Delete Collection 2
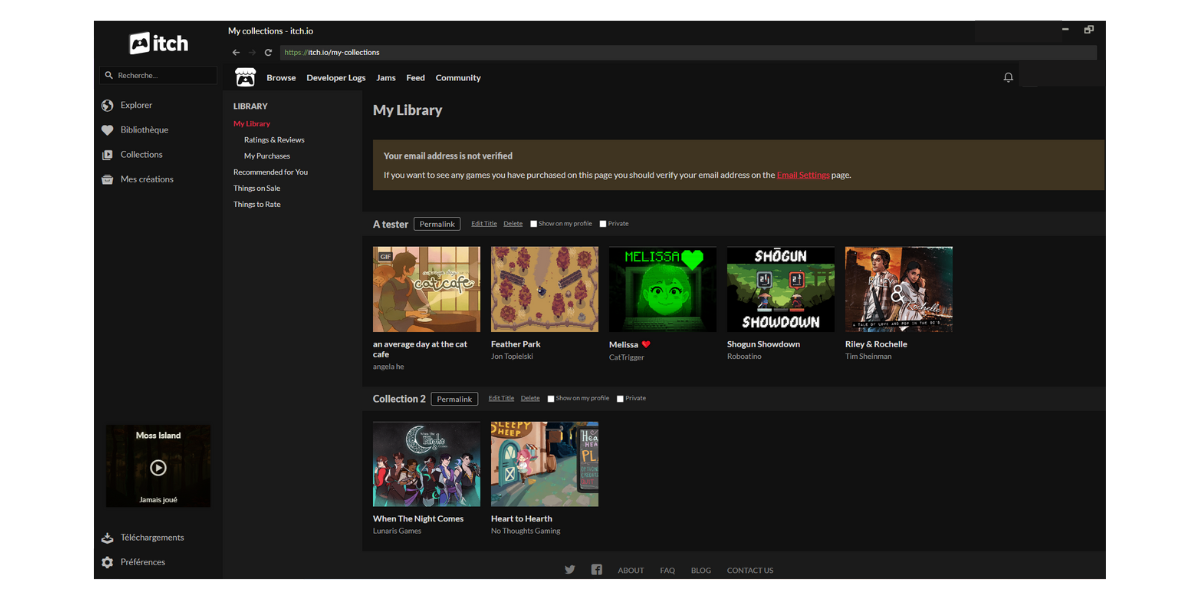The width and height of the screenshot is (1200, 600). 530,399
